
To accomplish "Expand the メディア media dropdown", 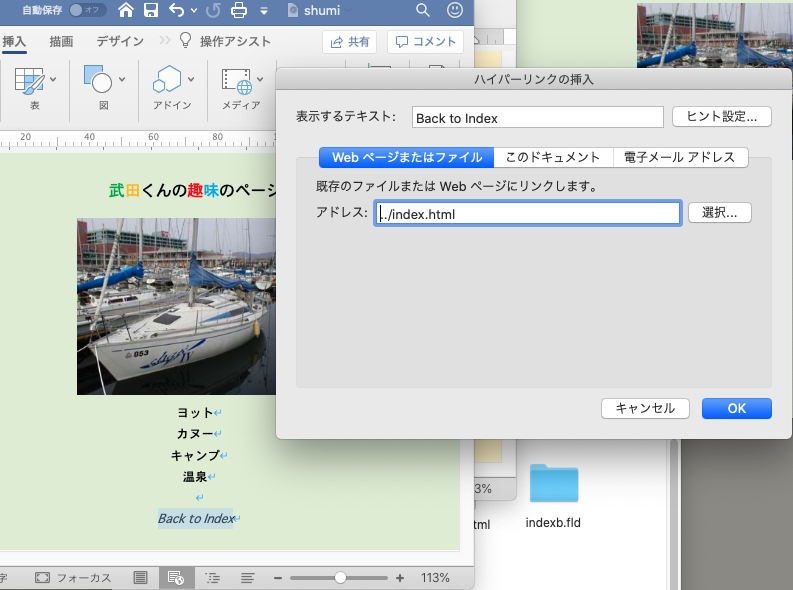I will 260,79.
